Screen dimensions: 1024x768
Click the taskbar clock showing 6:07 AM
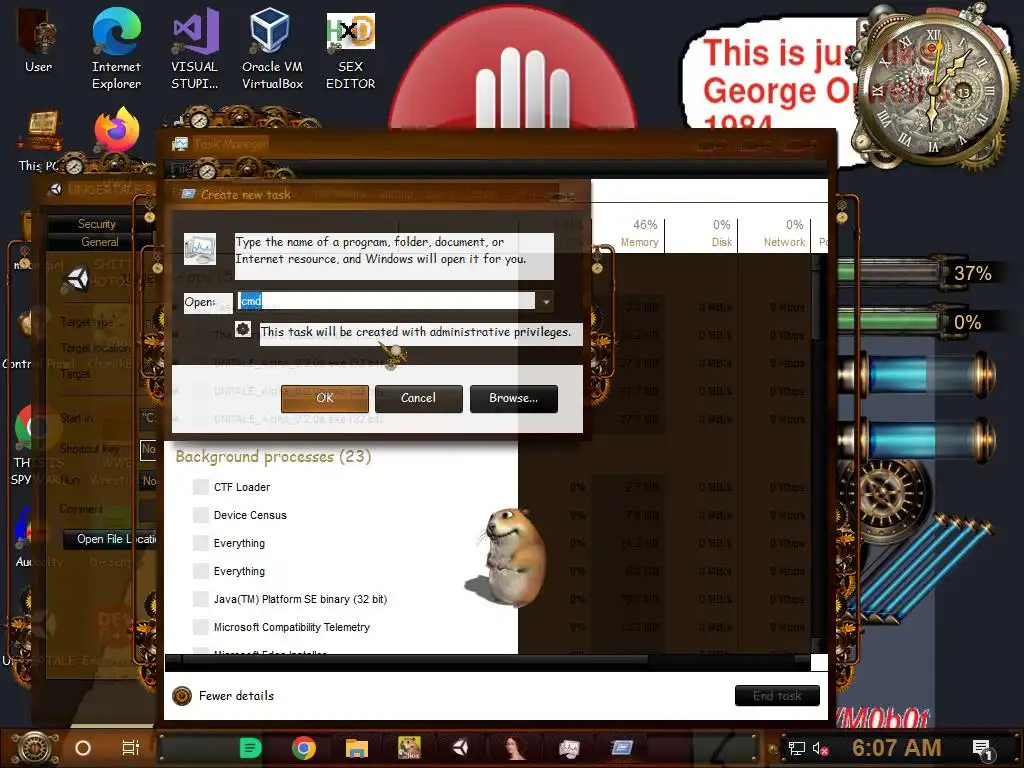897,748
